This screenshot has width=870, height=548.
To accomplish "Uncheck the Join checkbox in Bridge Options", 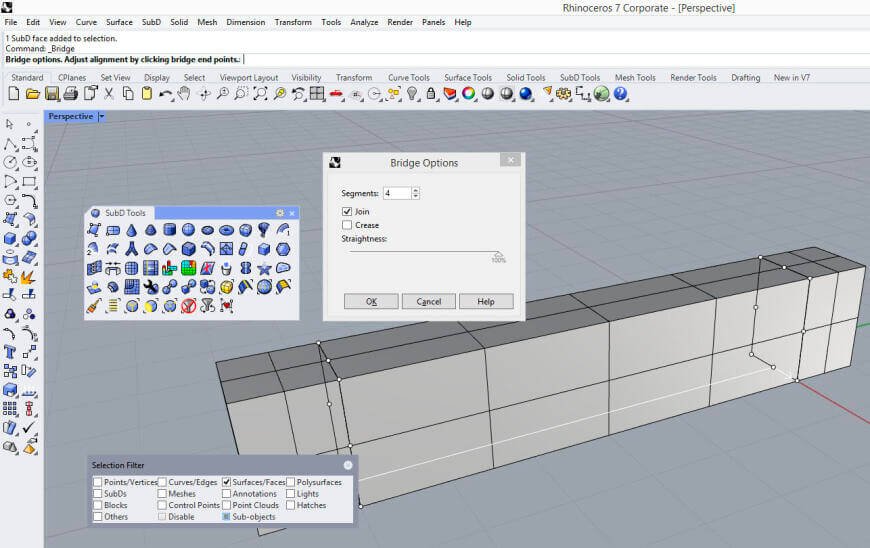I will pyautogui.click(x=347, y=211).
